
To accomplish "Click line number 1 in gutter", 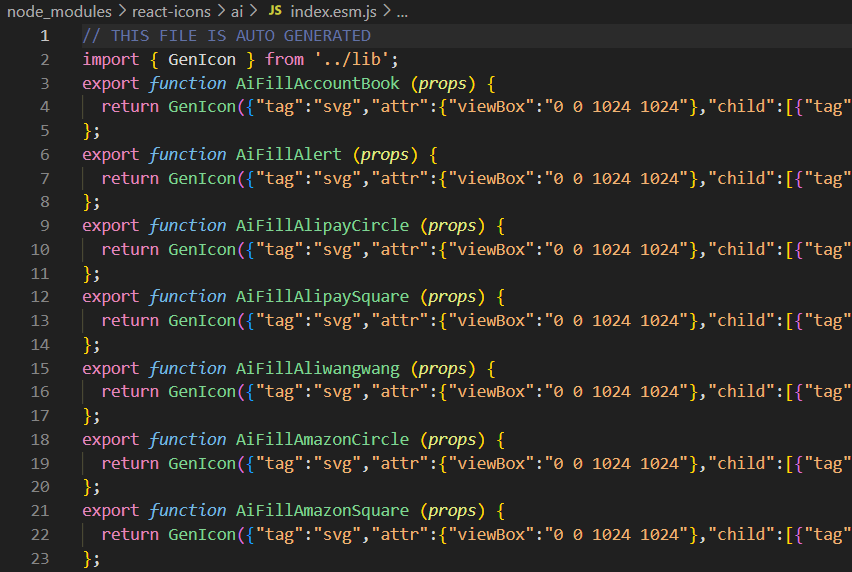I will 45,36.
